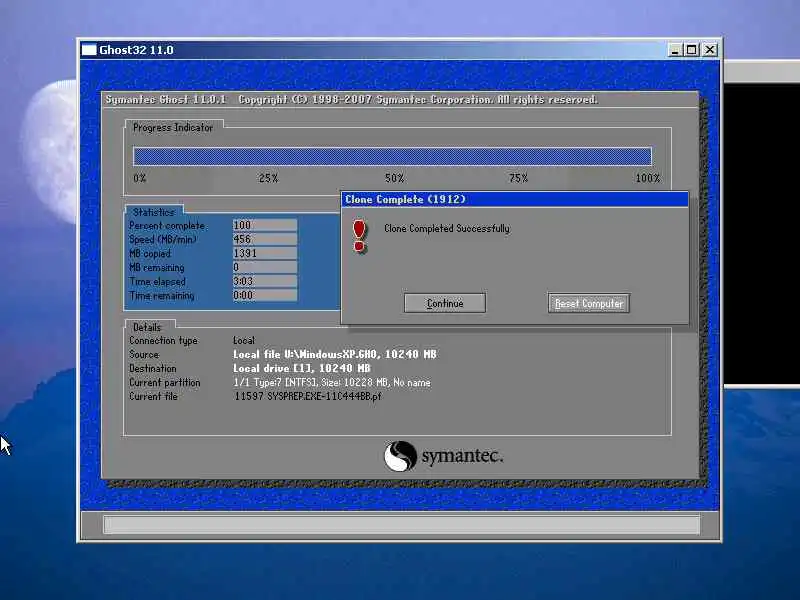Screen dimensions: 800x600
Task: Click the Statistics group label
Action: pyautogui.click(x=154, y=212)
